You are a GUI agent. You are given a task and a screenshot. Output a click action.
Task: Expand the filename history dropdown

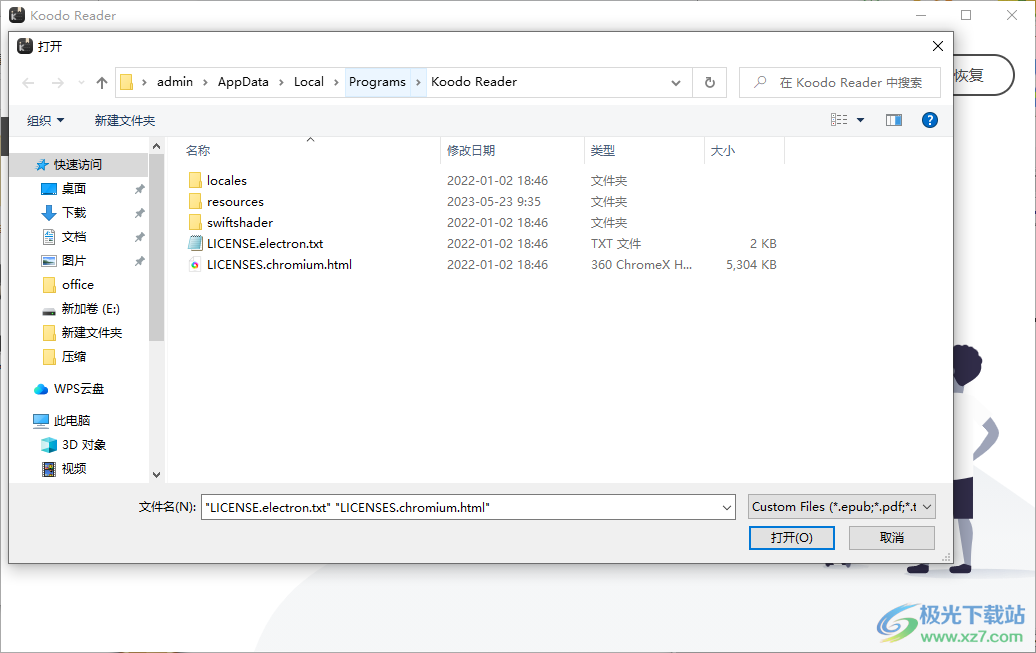727,507
